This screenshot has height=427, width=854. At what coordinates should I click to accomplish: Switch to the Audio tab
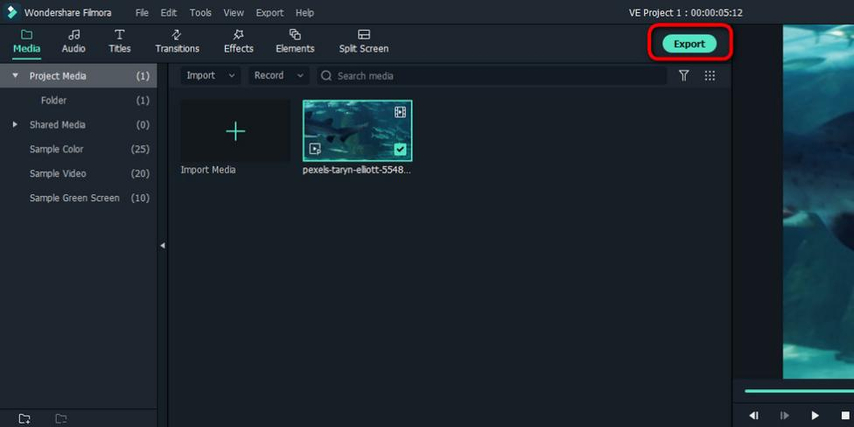pyautogui.click(x=74, y=42)
